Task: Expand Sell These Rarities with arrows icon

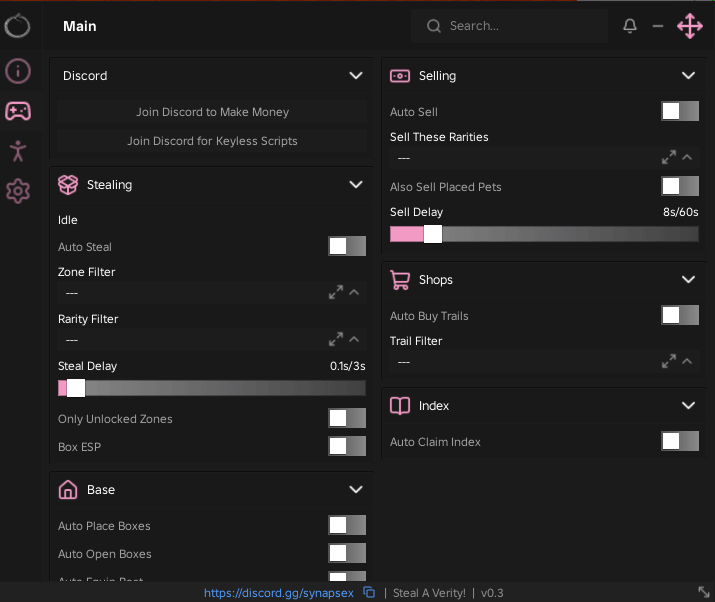Action: pos(669,157)
